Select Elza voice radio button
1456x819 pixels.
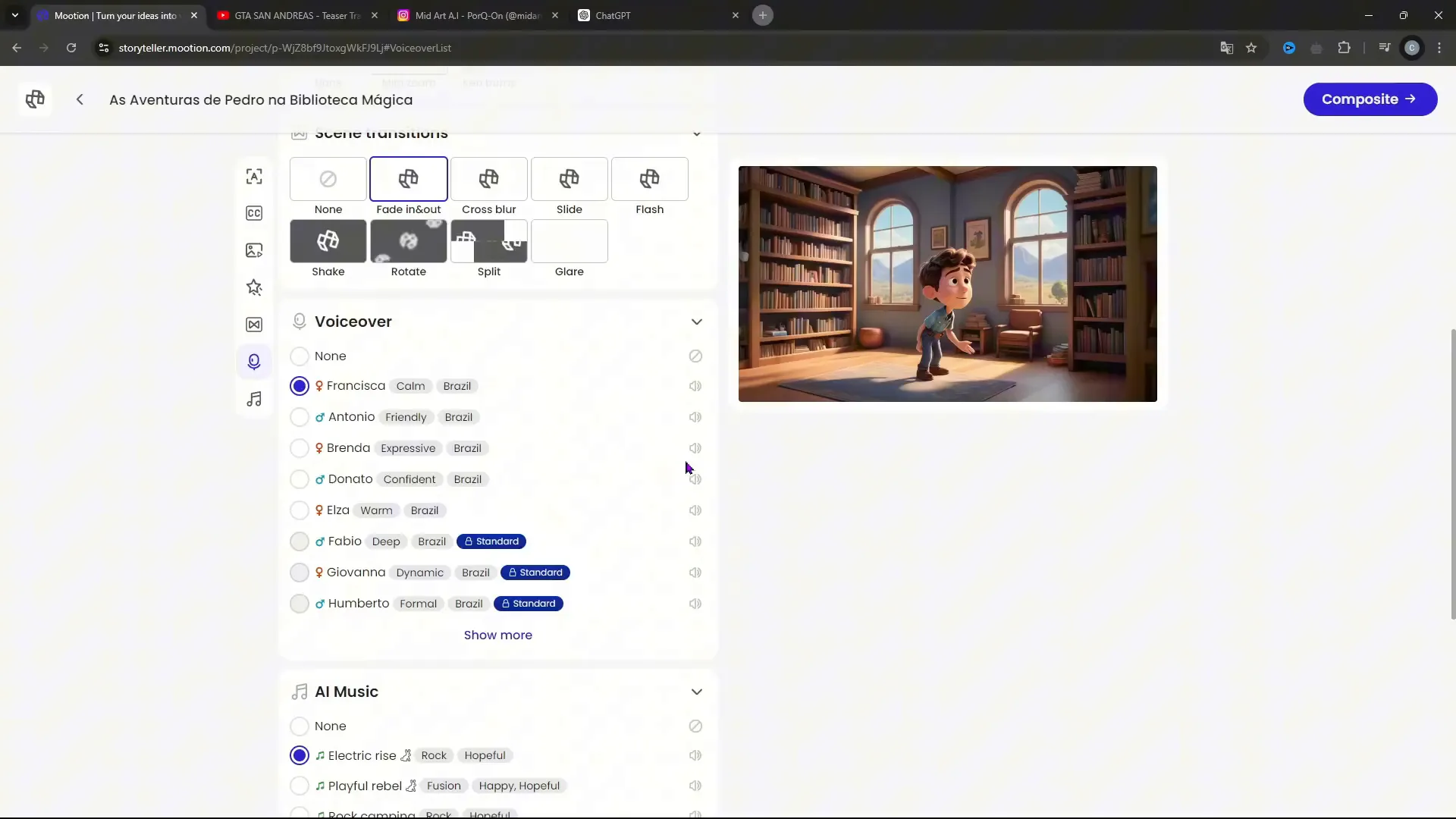(x=300, y=510)
